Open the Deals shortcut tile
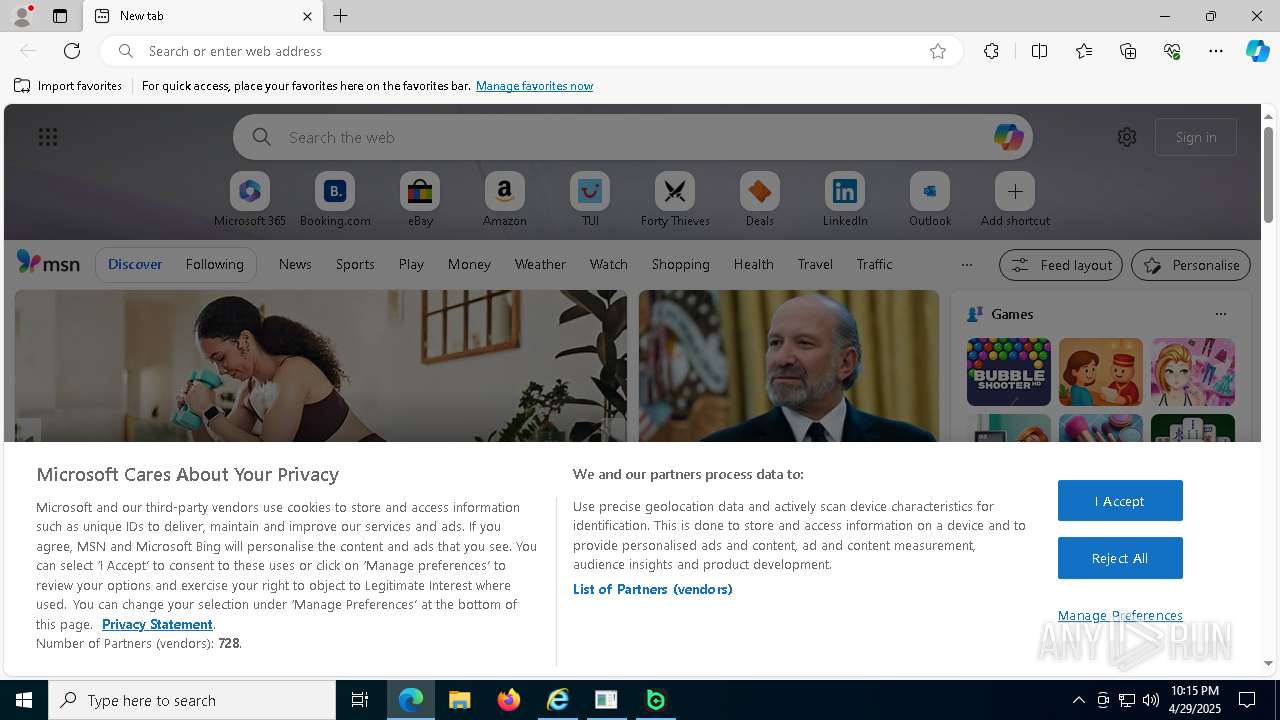1280x720 pixels. 760,199
